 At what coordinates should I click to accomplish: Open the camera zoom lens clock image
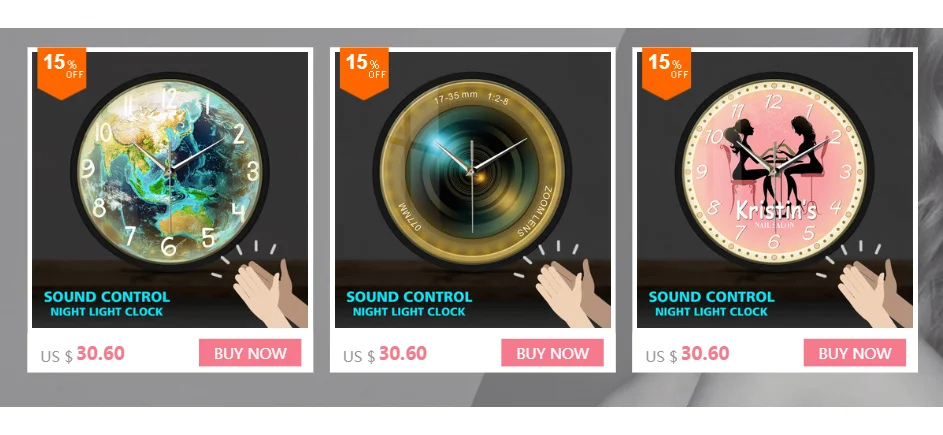click(x=473, y=190)
